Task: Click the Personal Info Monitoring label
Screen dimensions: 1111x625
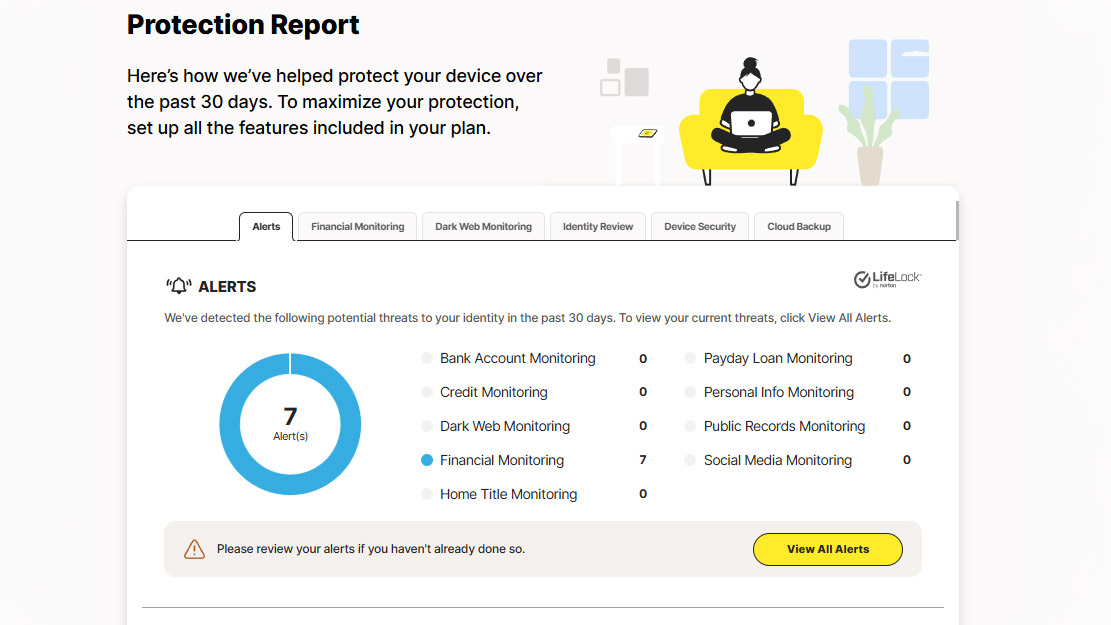Action: (778, 392)
